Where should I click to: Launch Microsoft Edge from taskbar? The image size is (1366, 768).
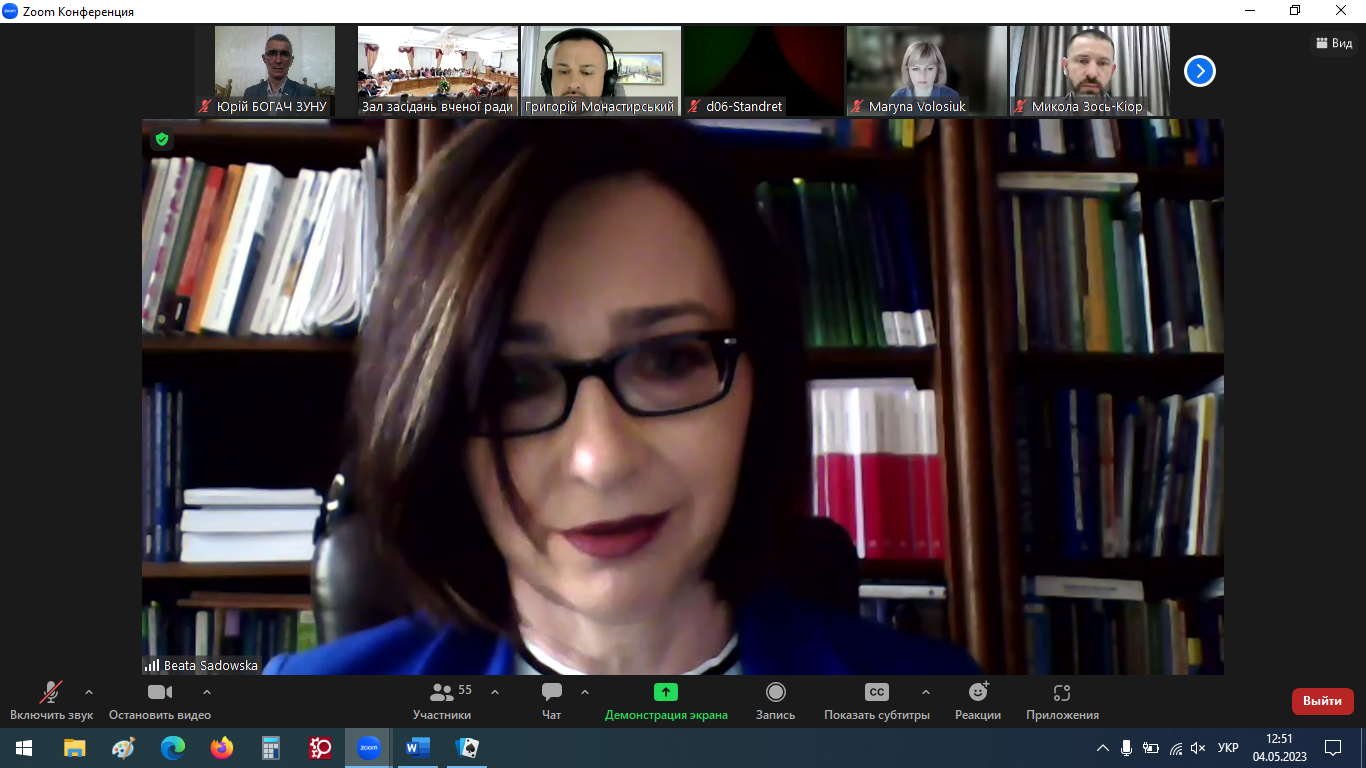click(x=172, y=747)
